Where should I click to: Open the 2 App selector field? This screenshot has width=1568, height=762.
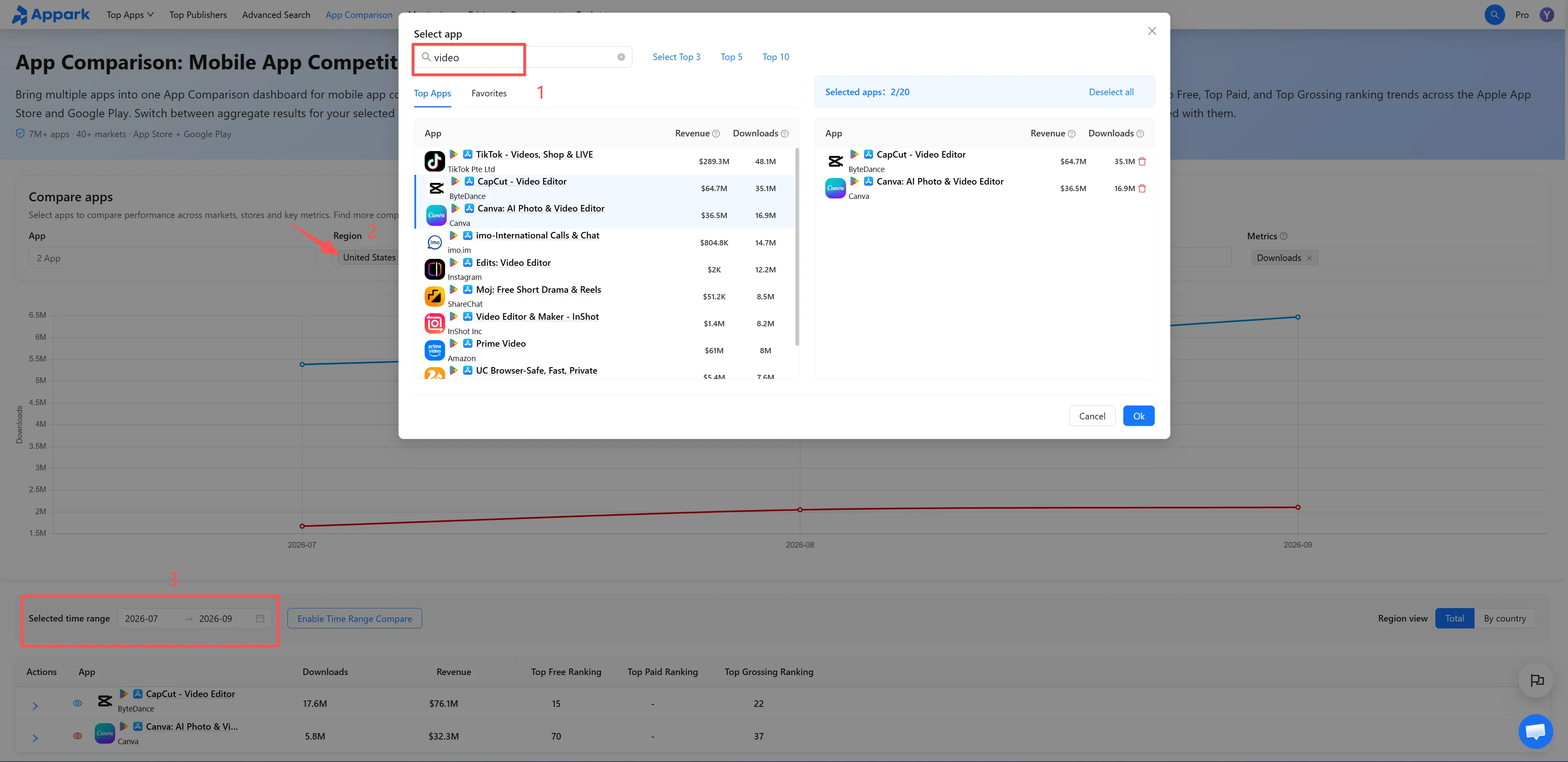point(173,258)
